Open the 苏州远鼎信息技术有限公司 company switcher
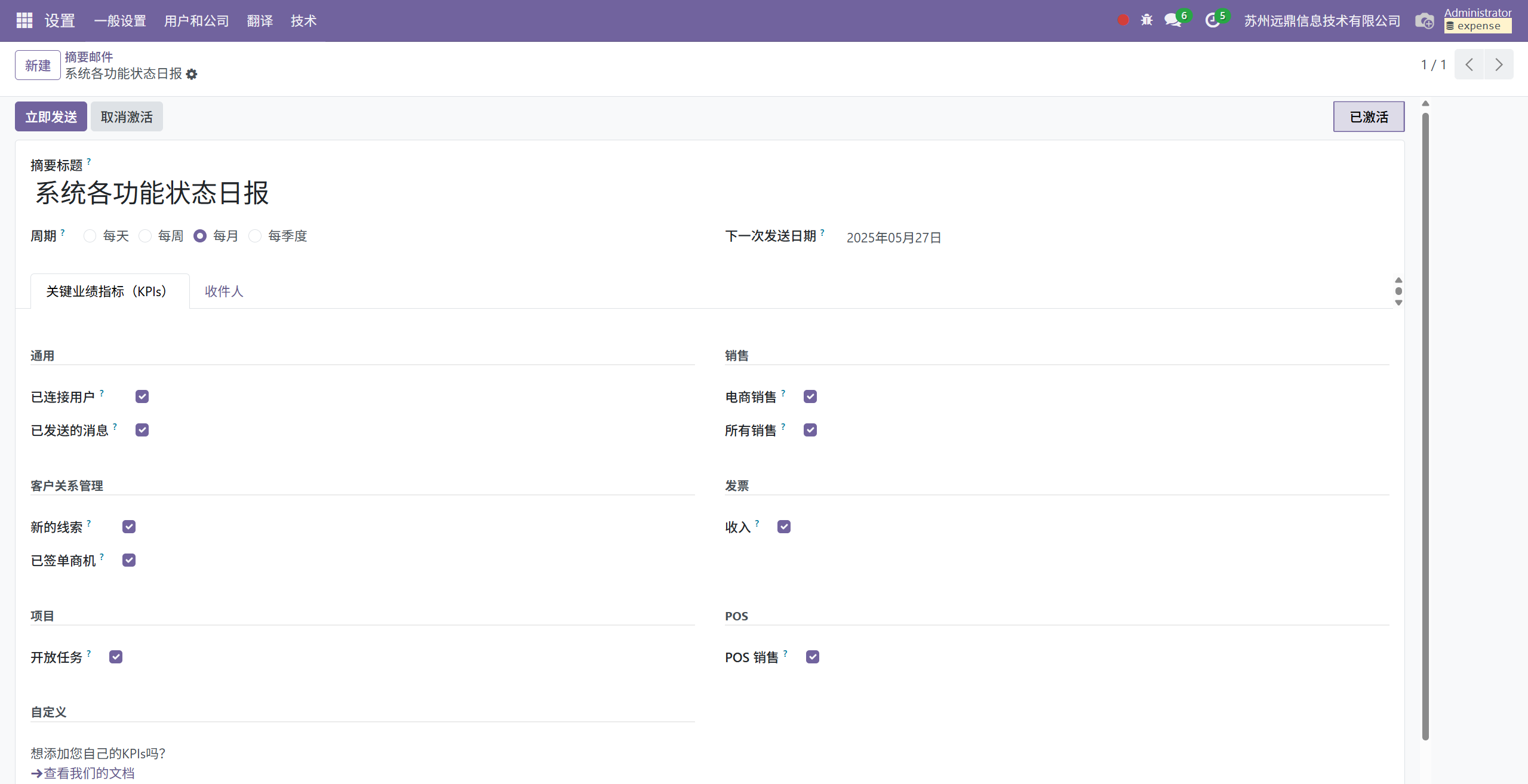This screenshot has height=784, width=1528. pos(1322,21)
